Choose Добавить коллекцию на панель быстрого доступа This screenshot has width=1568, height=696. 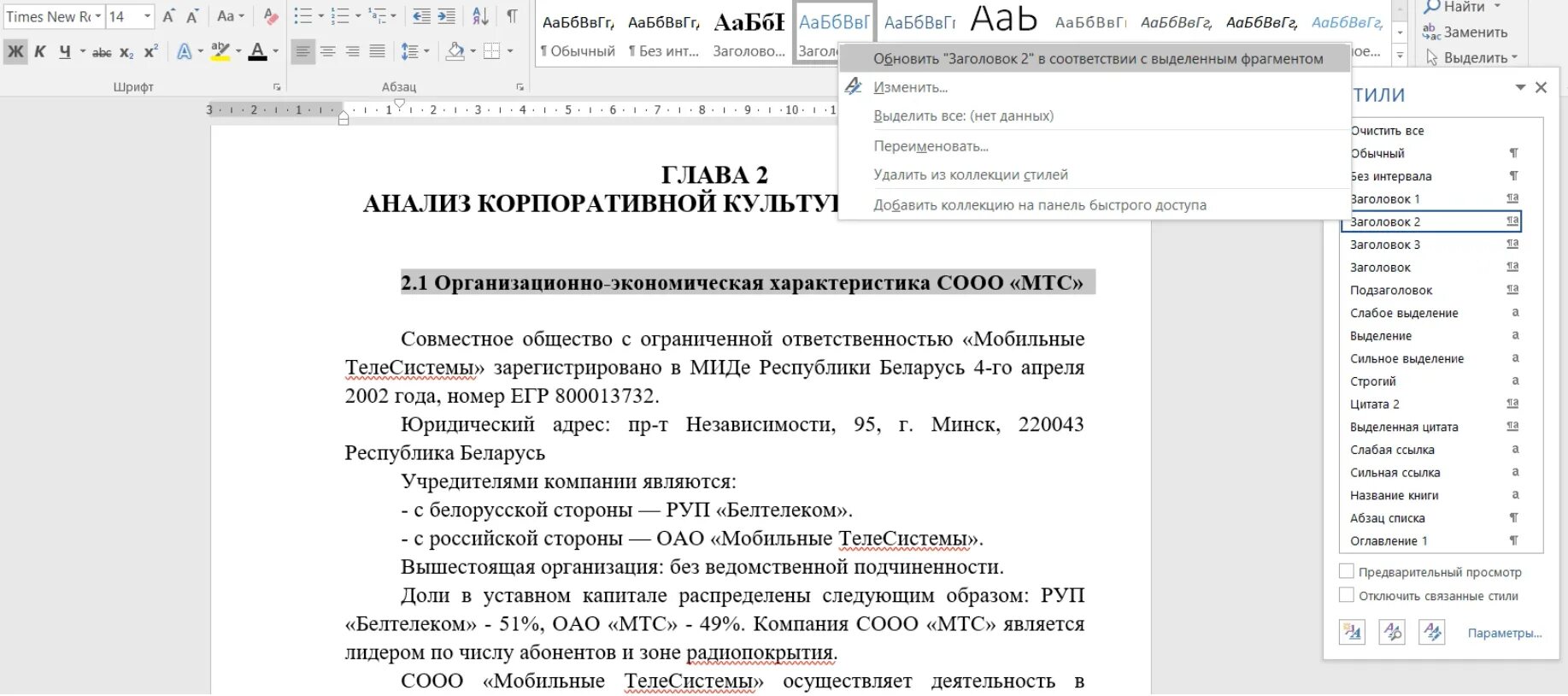coord(1095,205)
